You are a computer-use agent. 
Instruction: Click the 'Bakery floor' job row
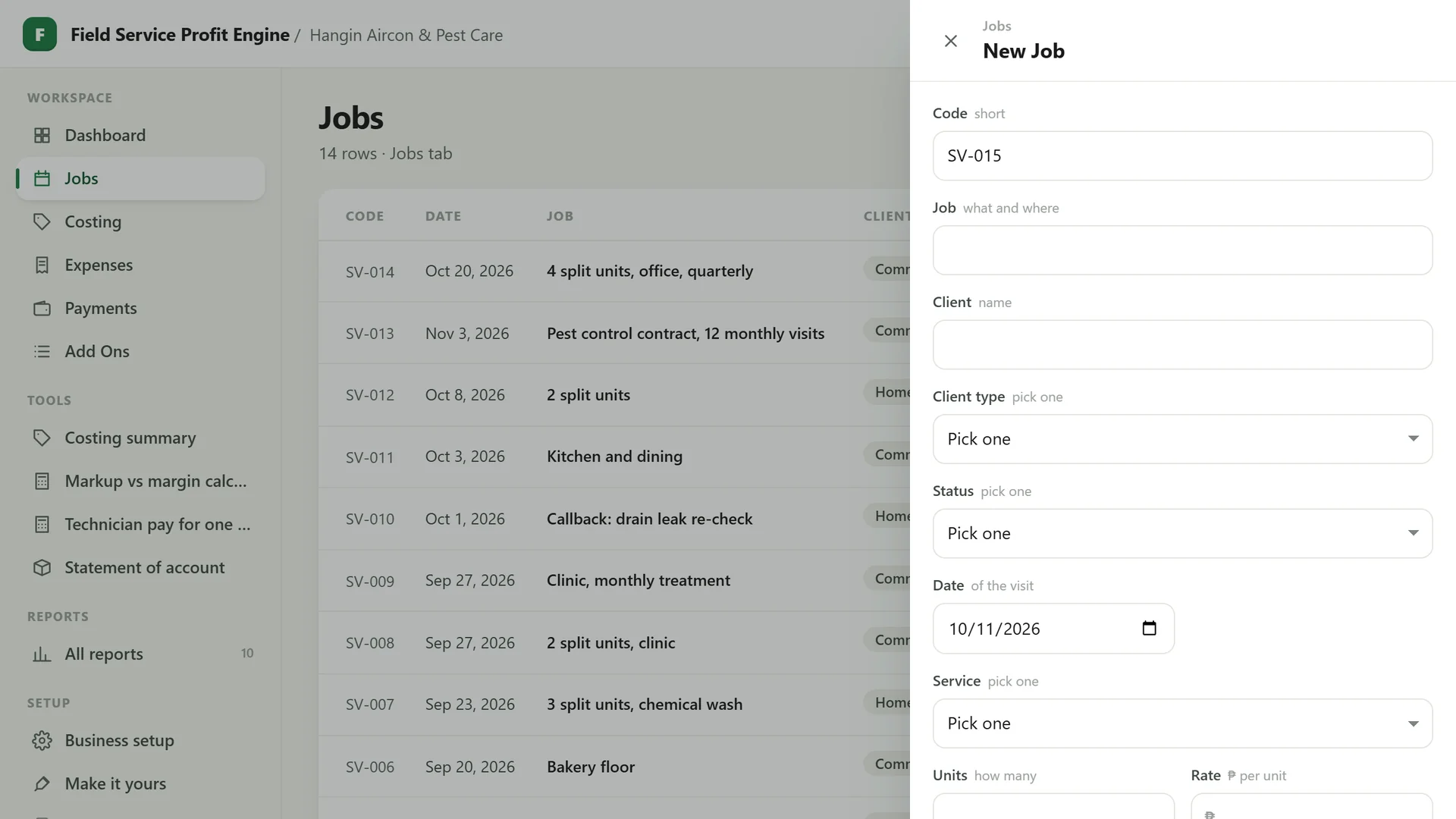(614, 767)
